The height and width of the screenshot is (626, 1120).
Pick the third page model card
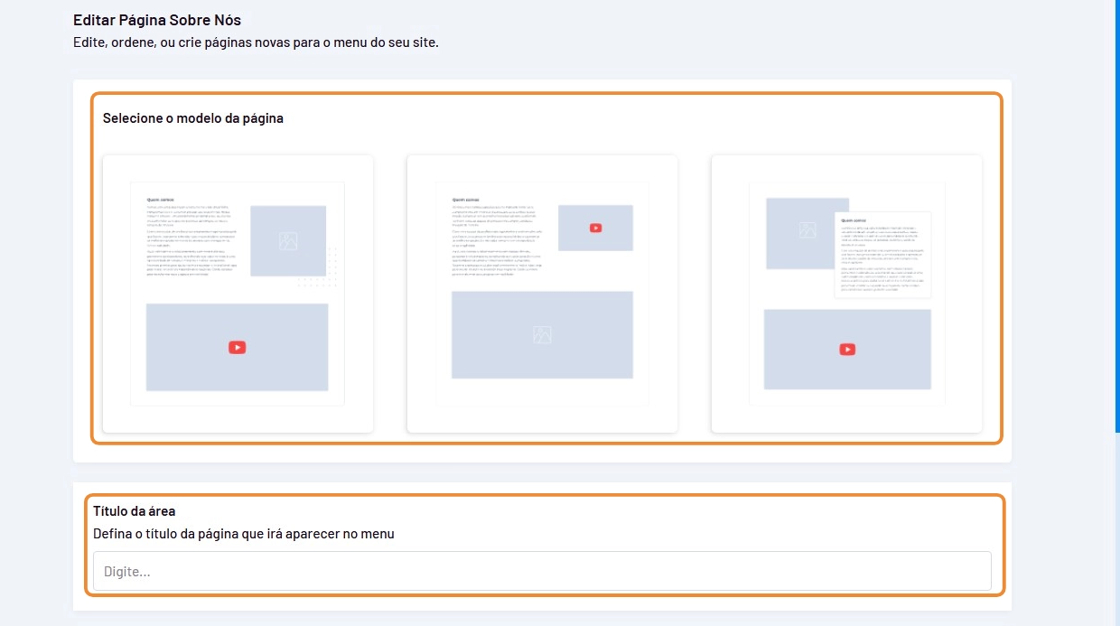846,294
